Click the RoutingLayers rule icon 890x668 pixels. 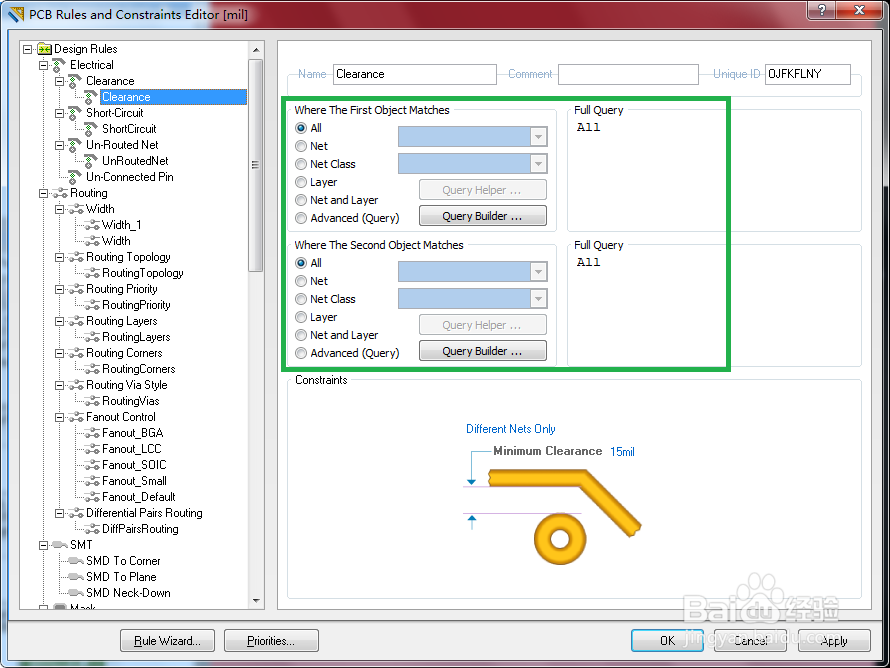92,337
